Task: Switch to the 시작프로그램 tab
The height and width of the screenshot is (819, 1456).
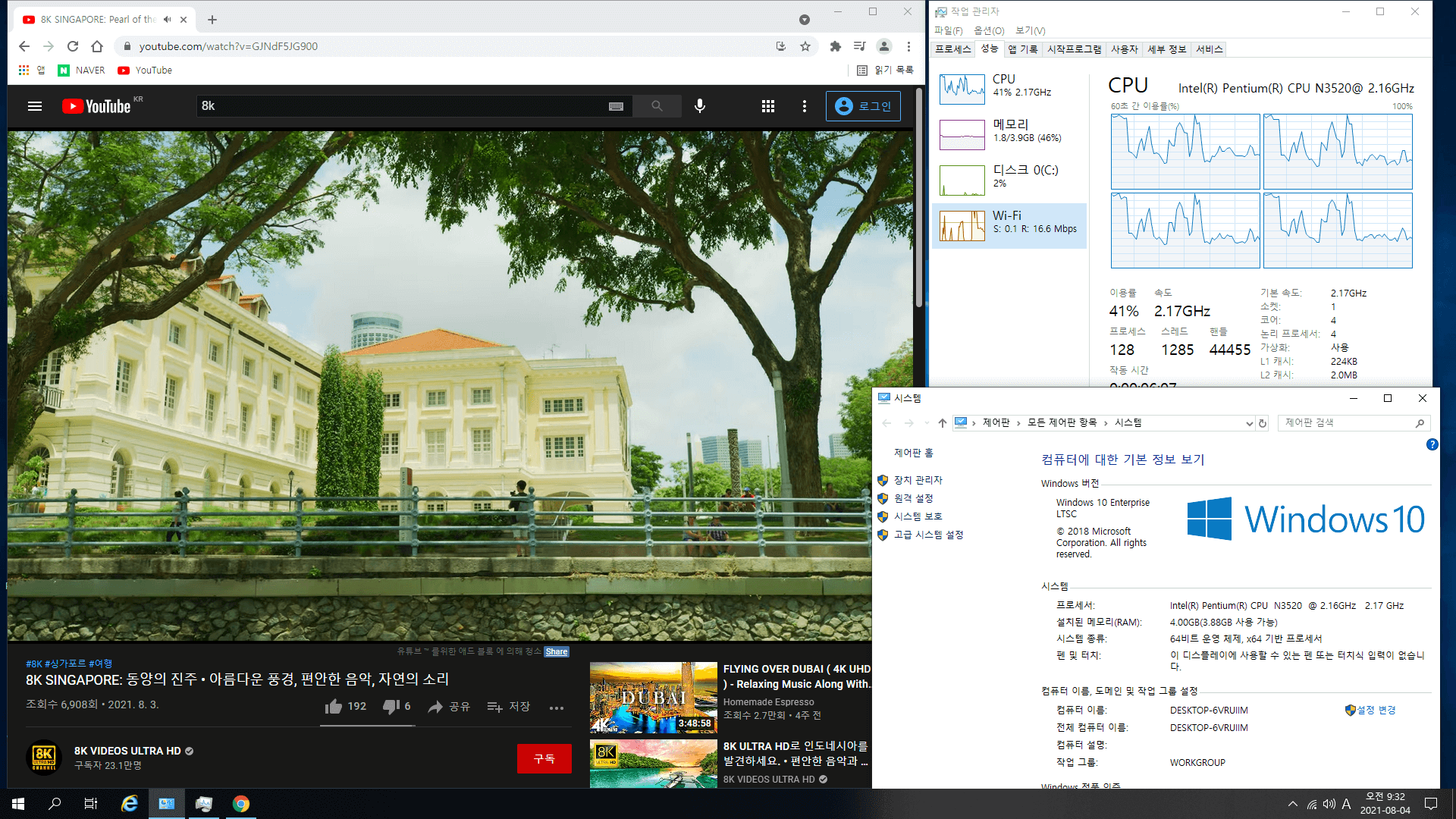Action: (1074, 49)
